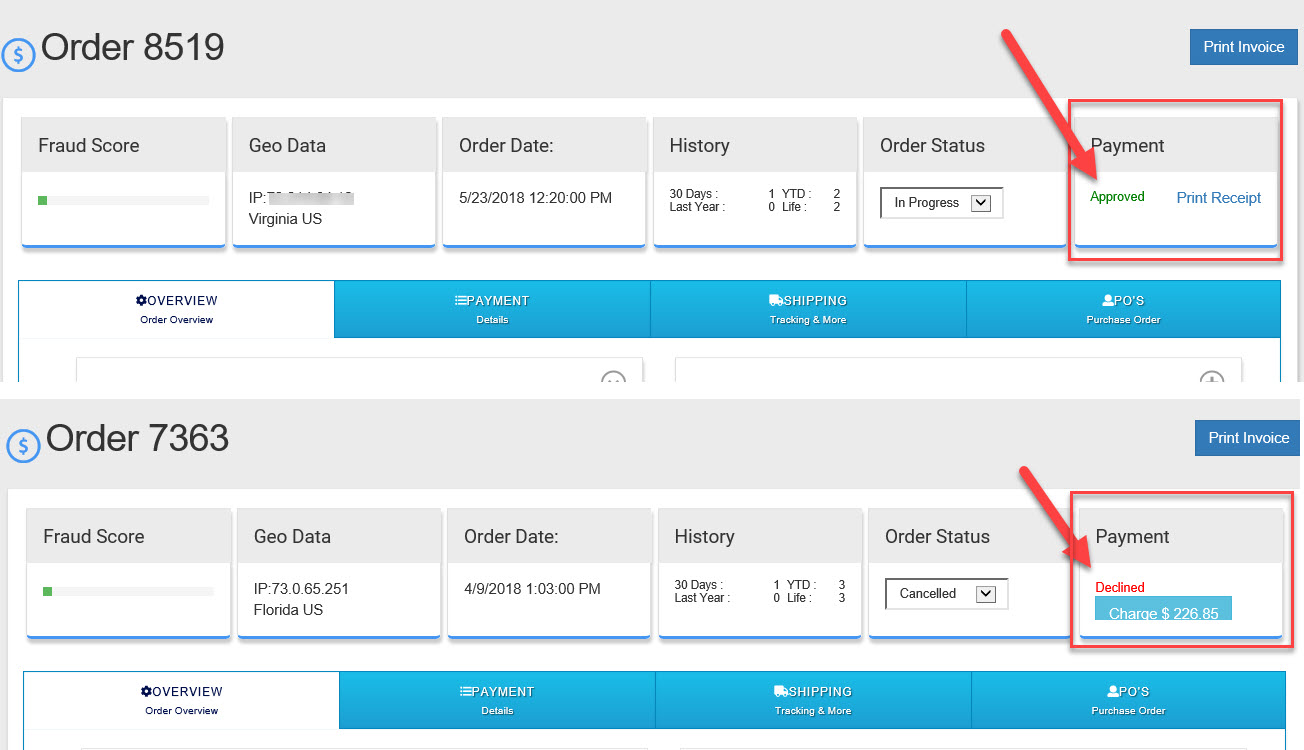Click truck icon on Order 8519 Shipping tab

coord(776,300)
